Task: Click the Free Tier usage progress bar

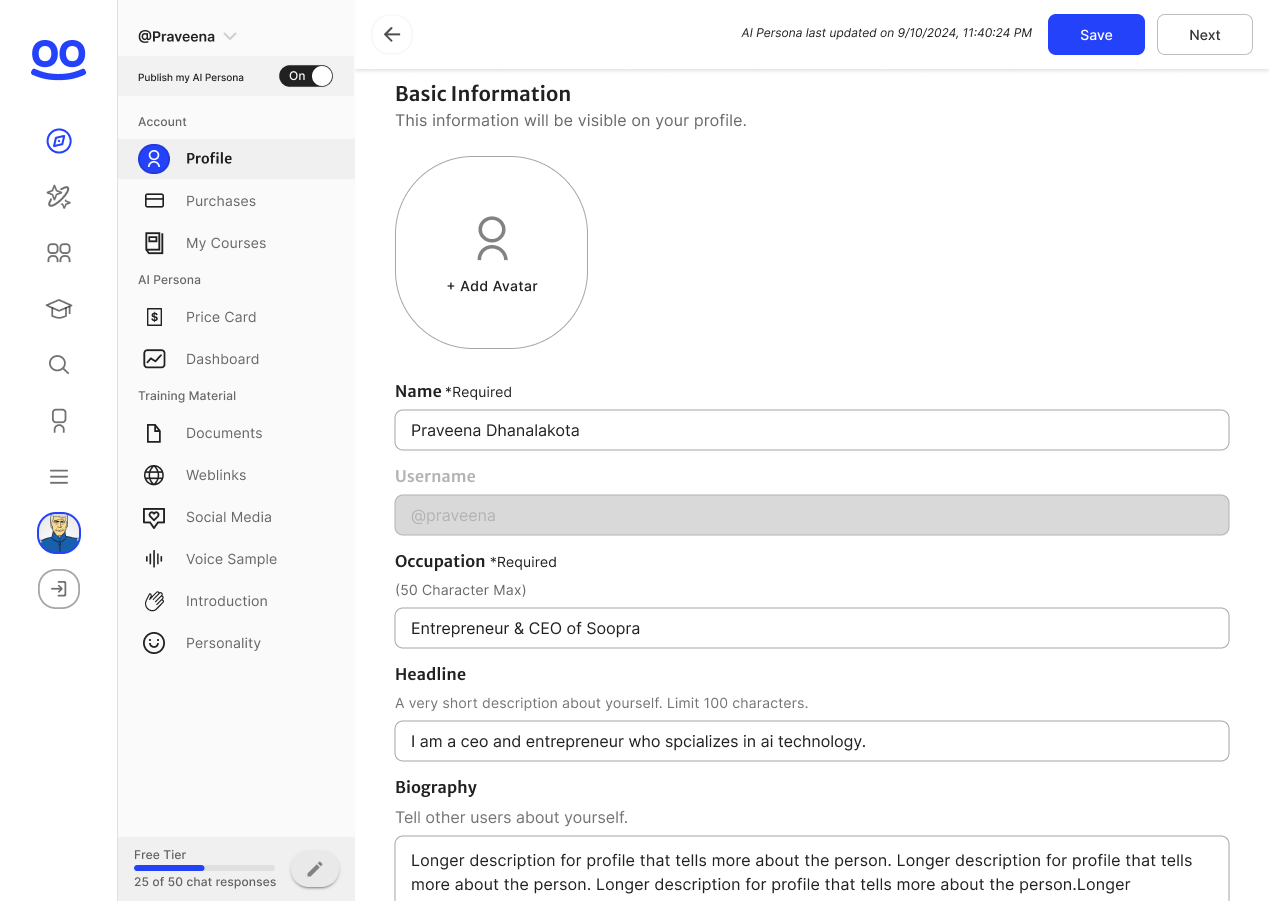Action: [204, 868]
